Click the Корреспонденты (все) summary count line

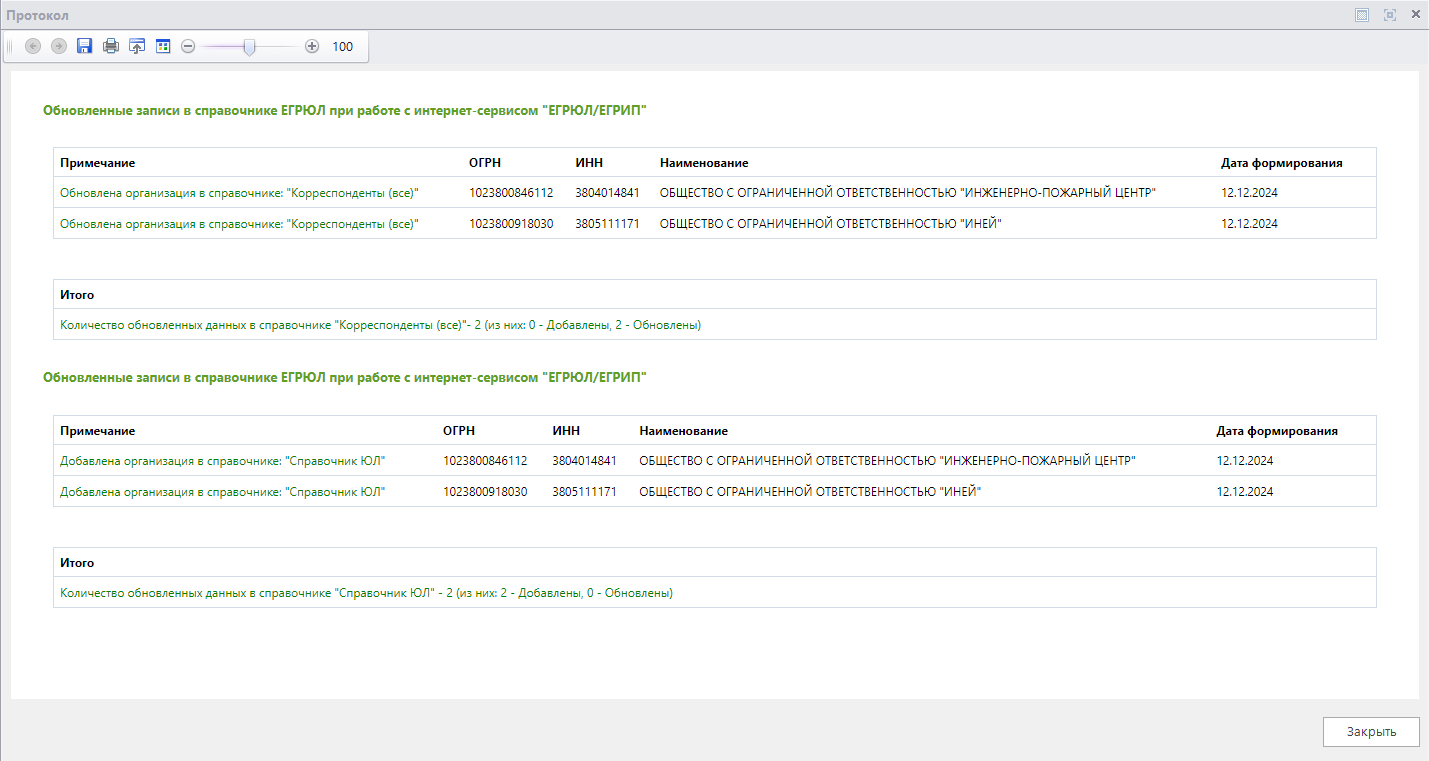pyautogui.click(x=380, y=325)
